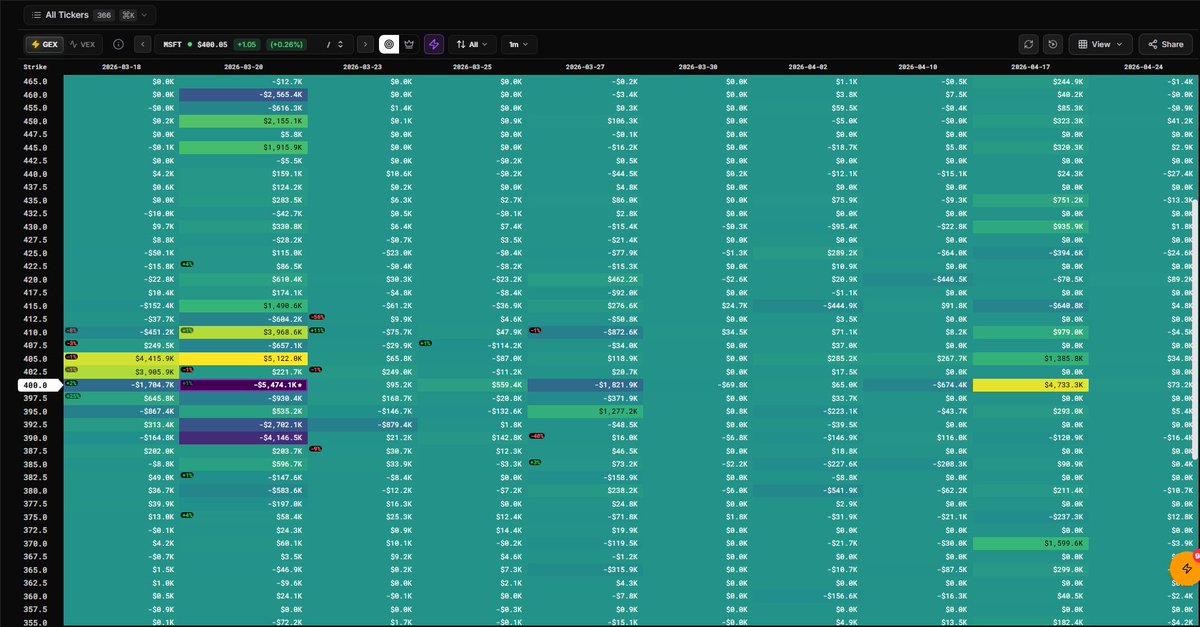The height and width of the screenshot is (627, 1200).
Task: Click the Strike column header
Action: click(33, 67)
